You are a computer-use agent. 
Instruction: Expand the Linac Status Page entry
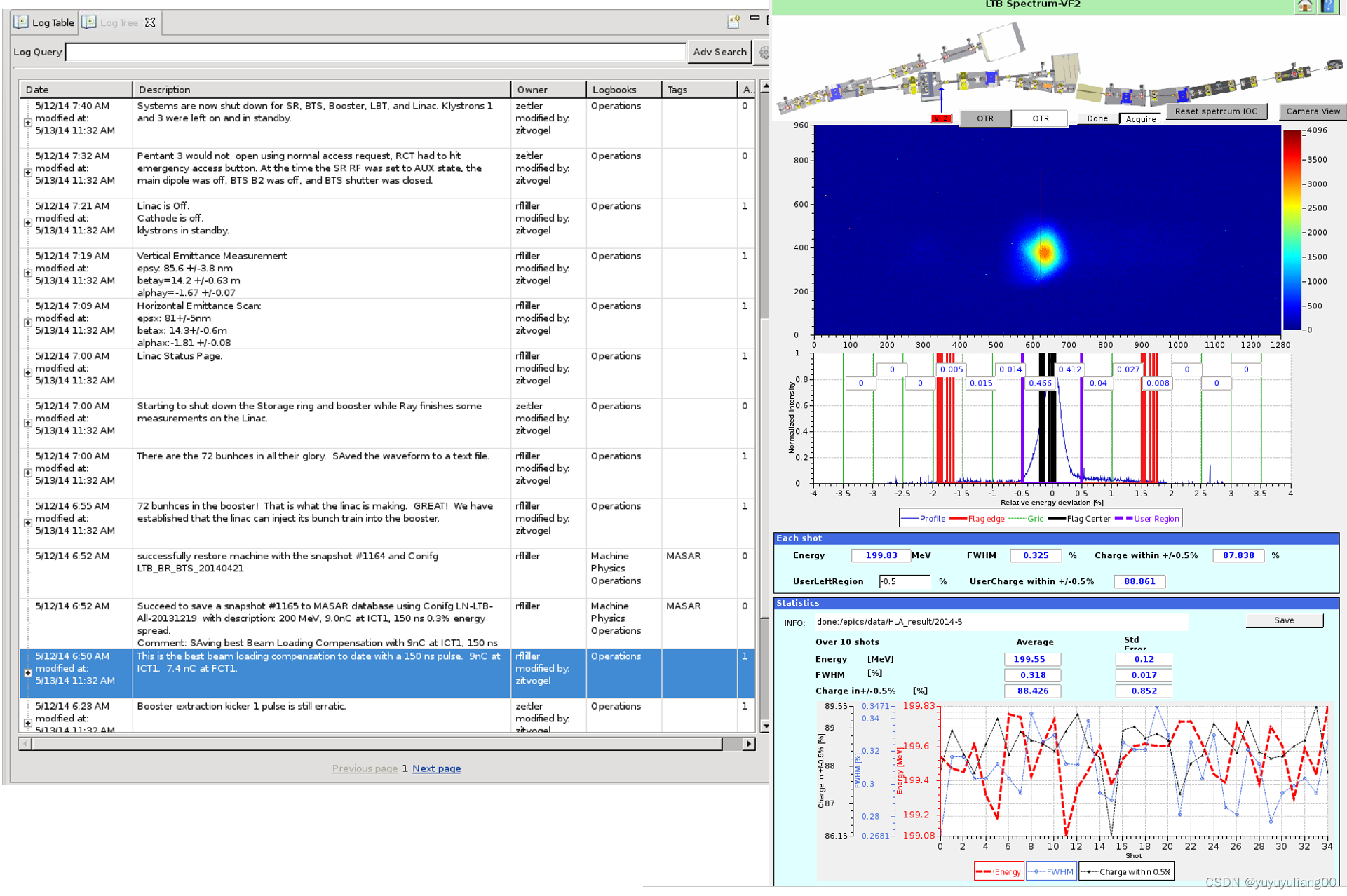28,372
